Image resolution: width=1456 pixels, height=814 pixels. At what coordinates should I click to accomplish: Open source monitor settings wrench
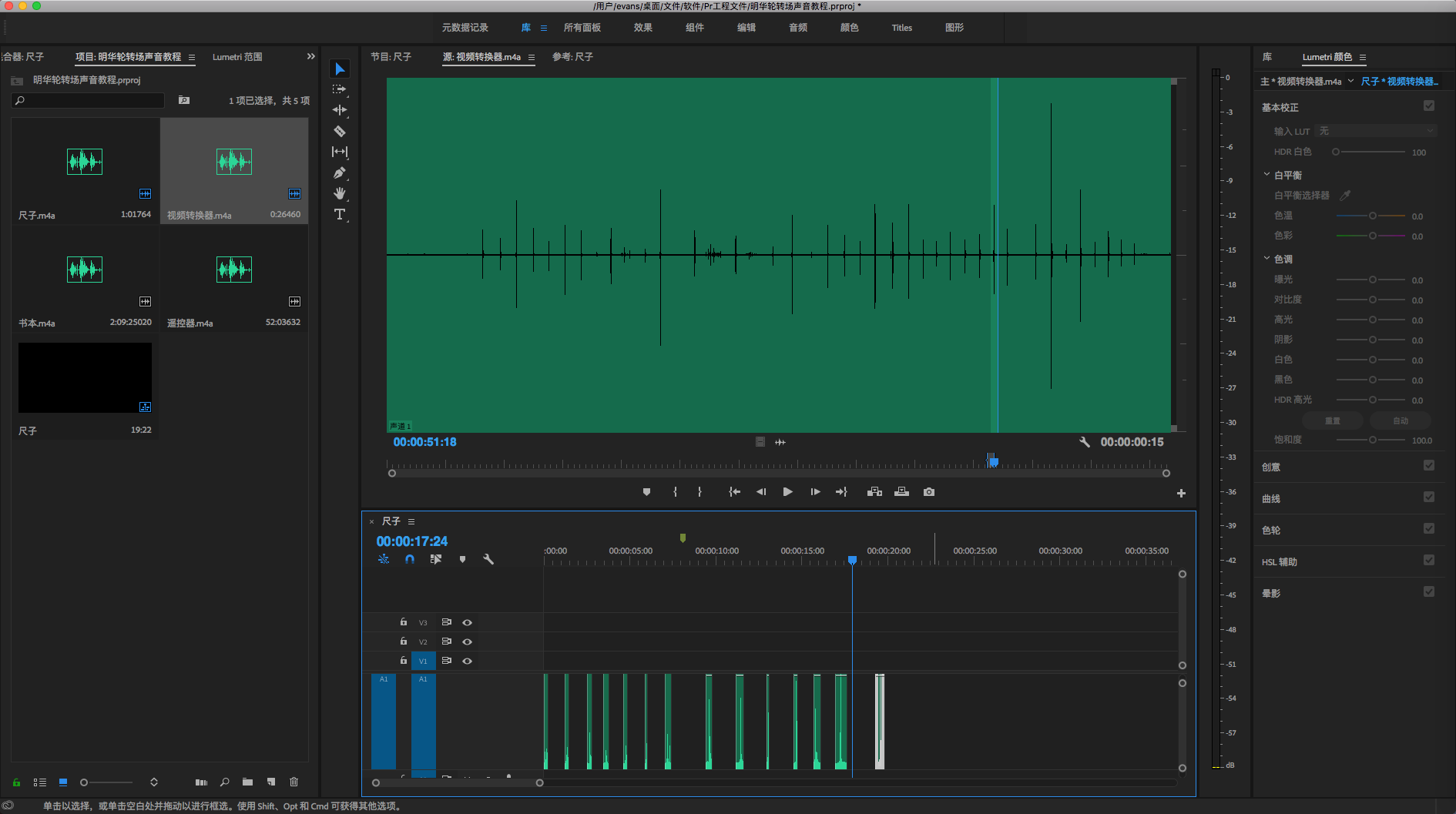[x=1085, y=442]
